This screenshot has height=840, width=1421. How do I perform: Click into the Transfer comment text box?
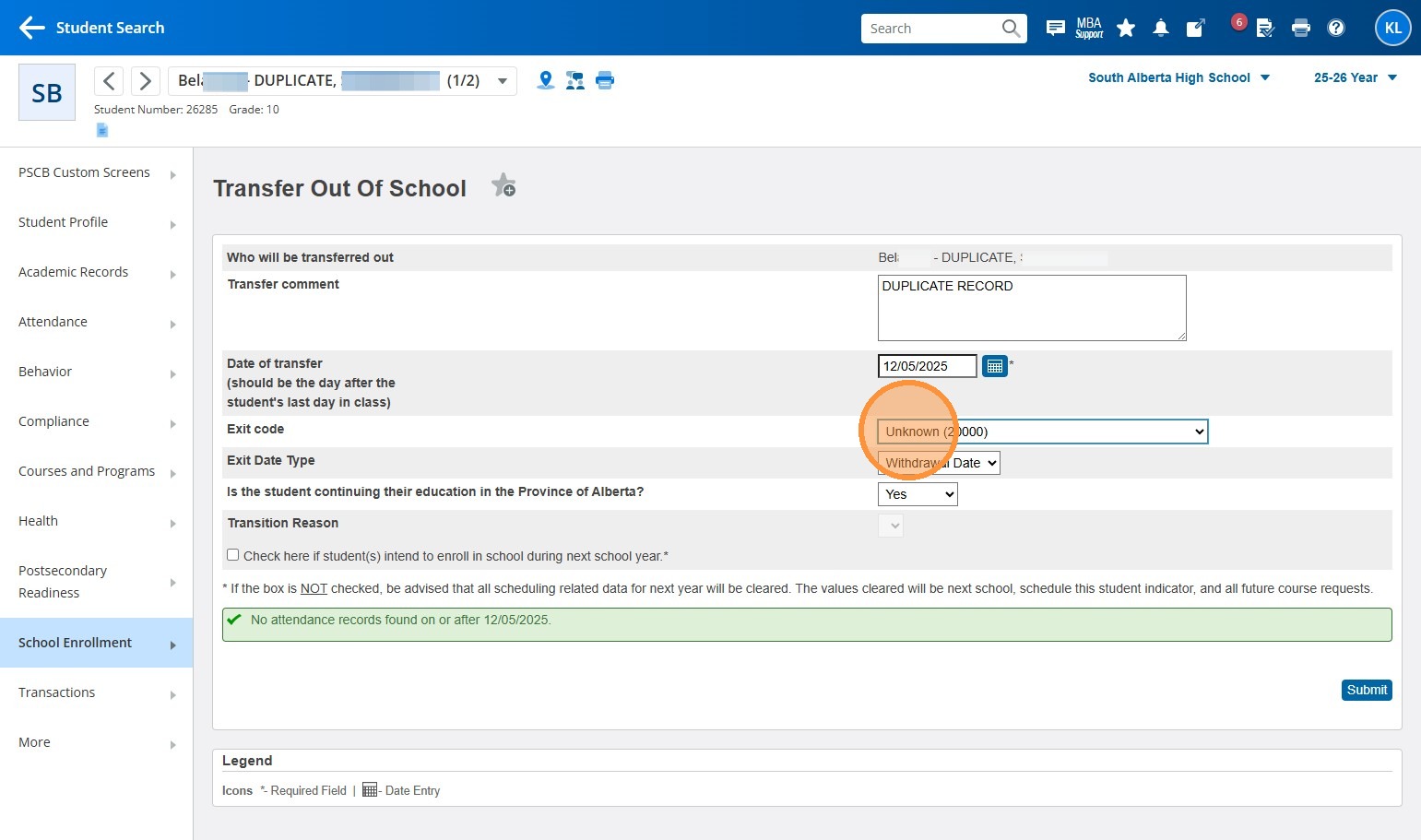tap(1031, 308)
